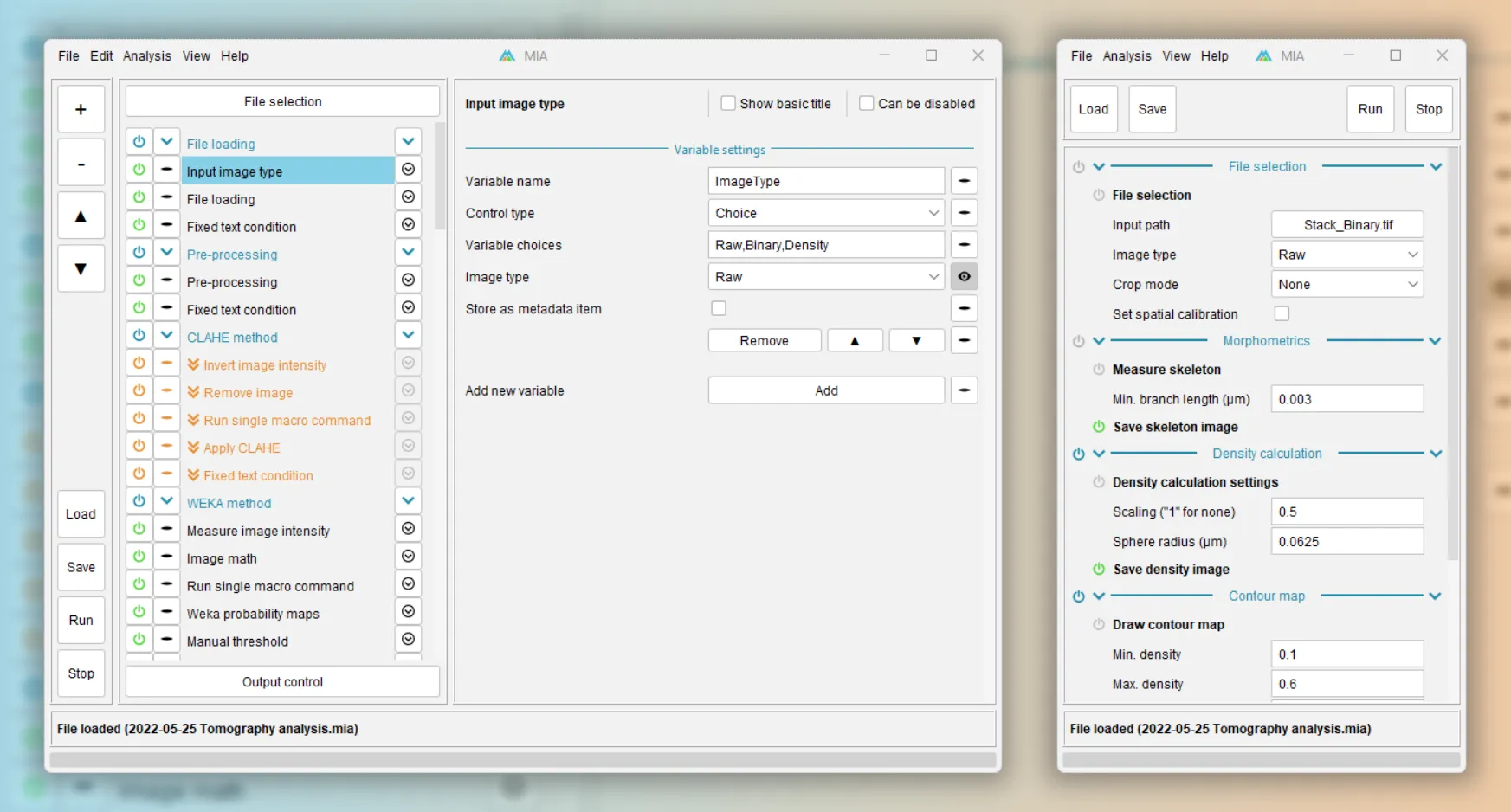Open Control type Choice dropdown
This screenshot has width=1511, height=812.
pyautogui.click(x=826, y=213)
